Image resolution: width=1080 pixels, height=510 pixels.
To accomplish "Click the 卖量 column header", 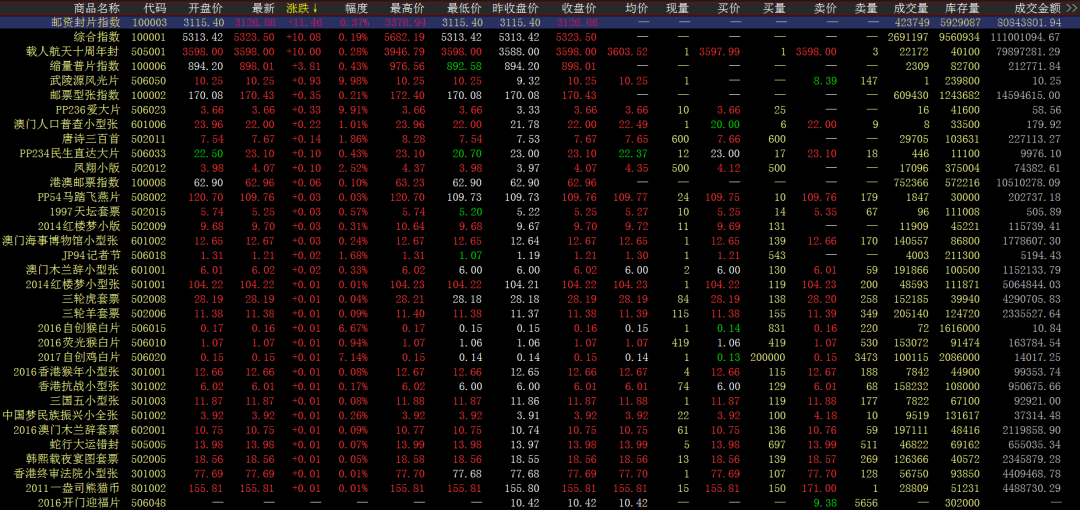I will (866, 8).
